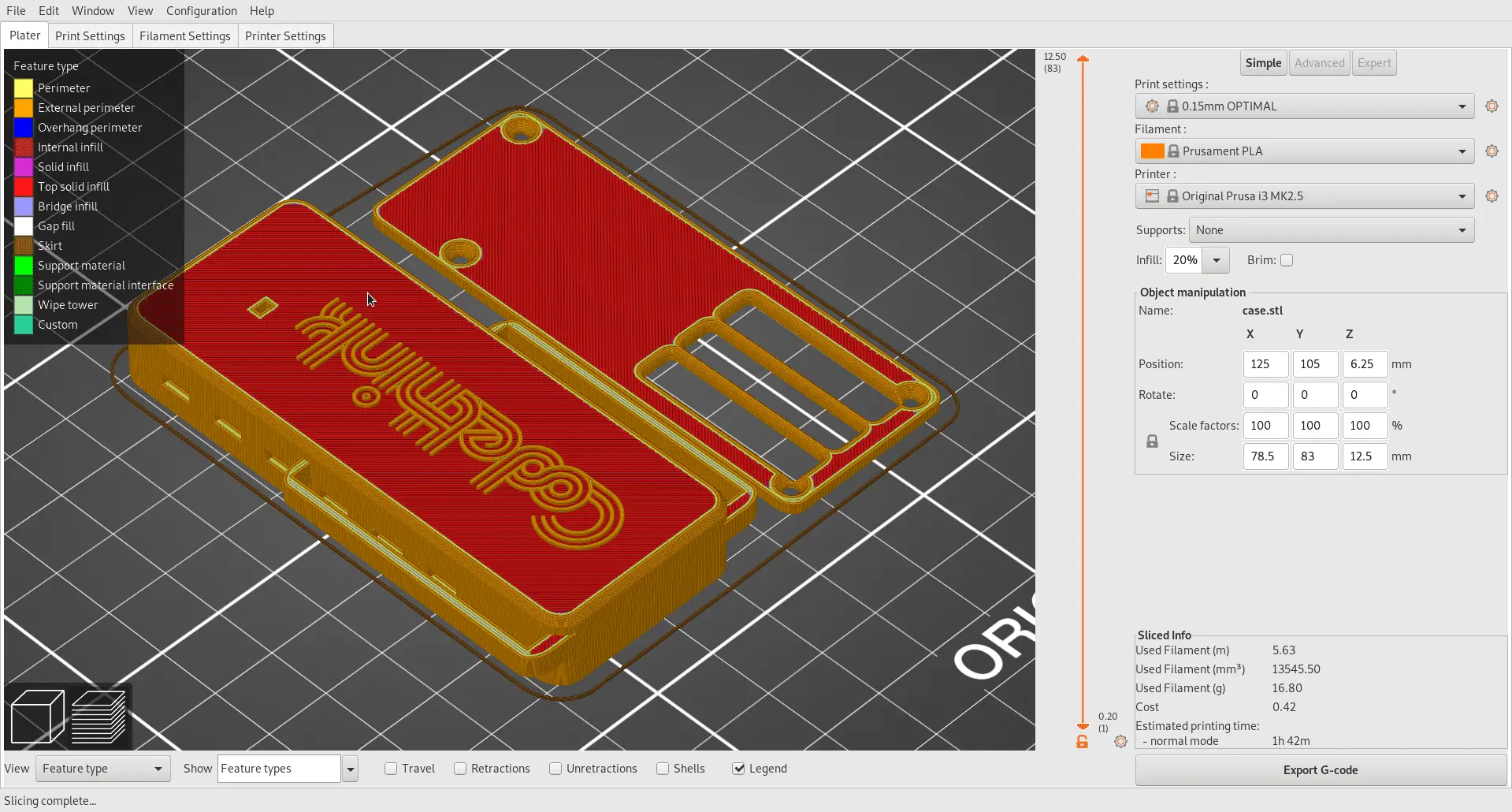Open the View Feature type dropdown
Screen dimensions: 1512x812
point(103,769)
